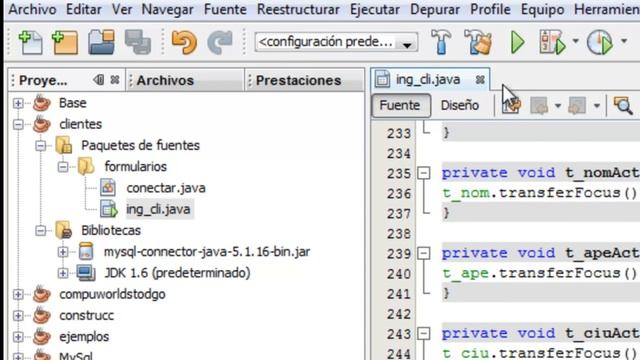Viewport: 640px width, 360px height.
Task: Open the configuración predeterminada combo box
Action: pyautogui.click(x=336, y=42)
